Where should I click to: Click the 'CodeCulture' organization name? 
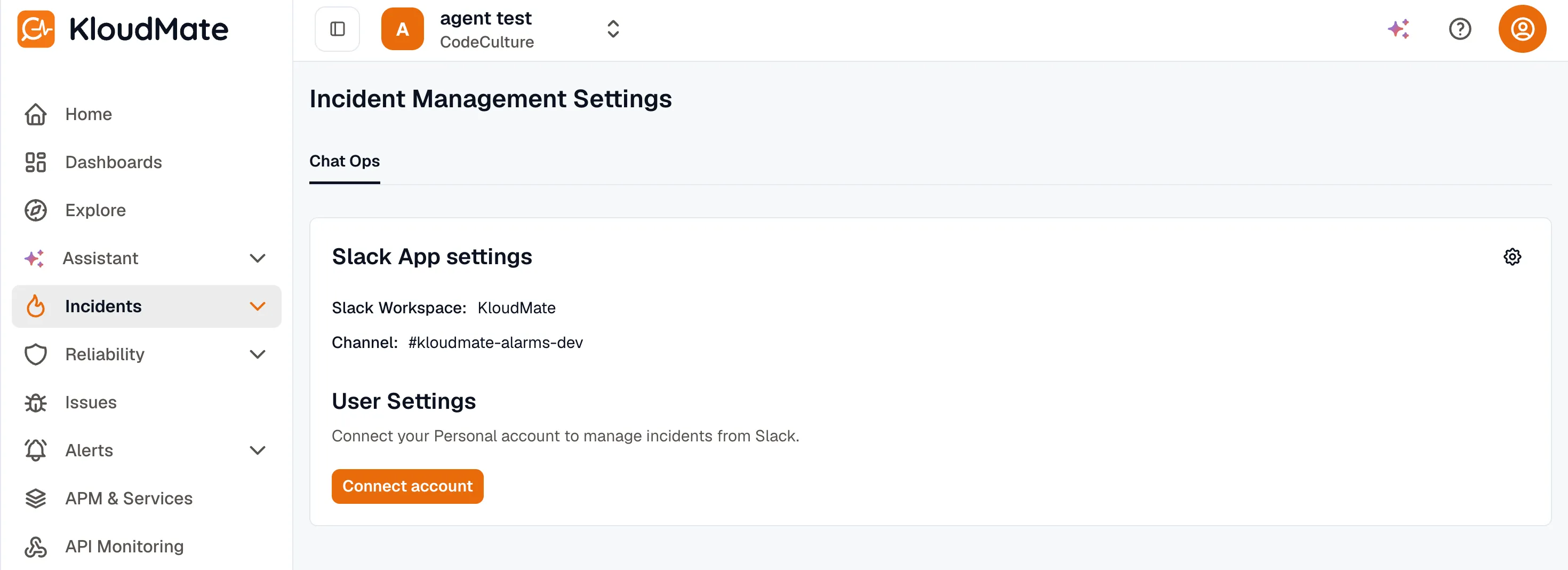pyautogui.click(x=487, y=42)
